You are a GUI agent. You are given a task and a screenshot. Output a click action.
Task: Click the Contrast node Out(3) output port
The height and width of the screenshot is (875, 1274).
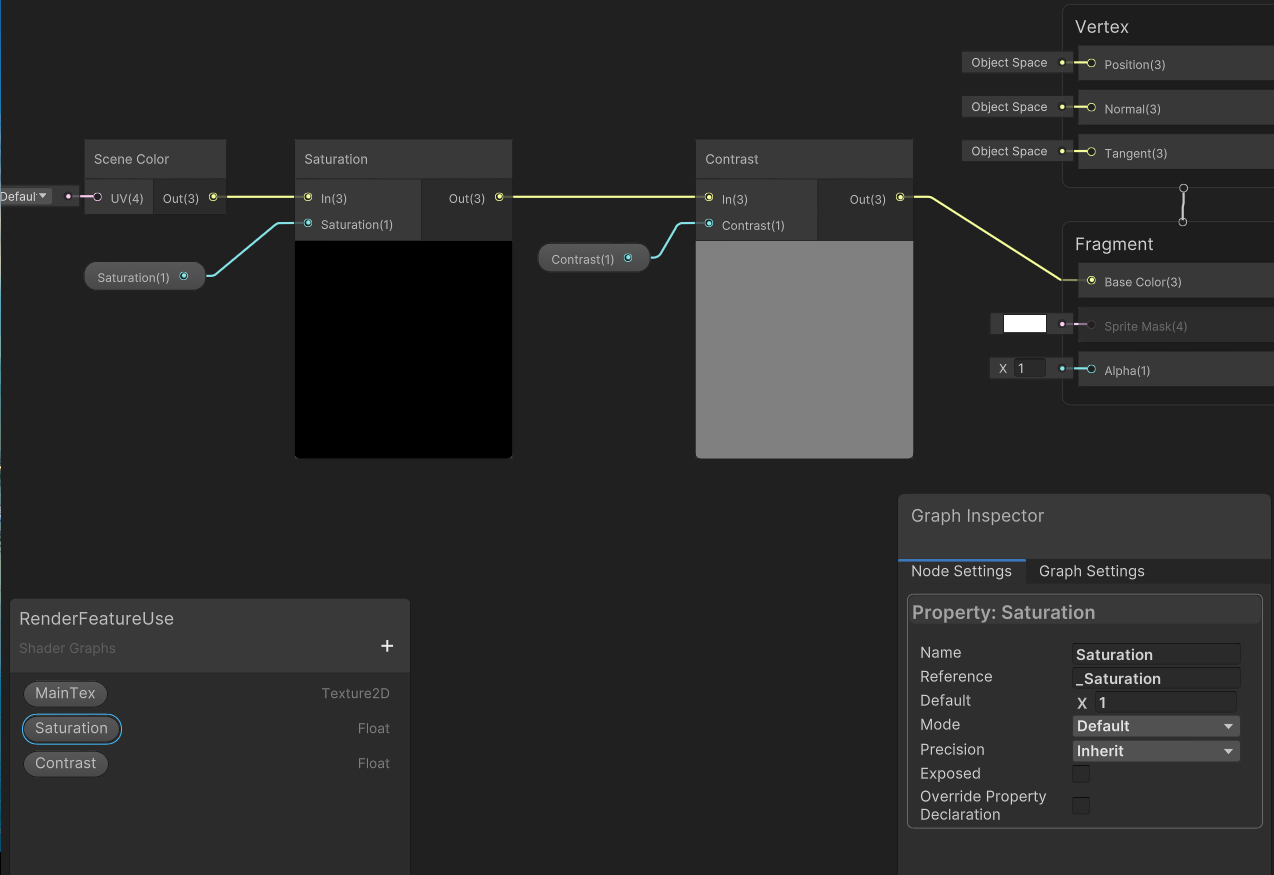pyautogui.click(x=900, y=198)
